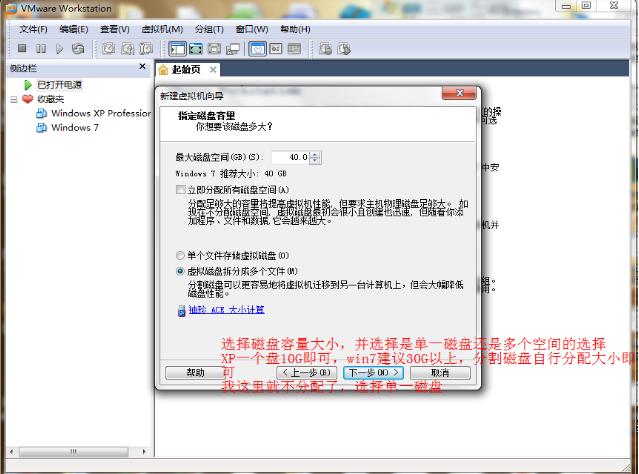Click the 最大磁盘空间 size input field

tap(291, 157)
